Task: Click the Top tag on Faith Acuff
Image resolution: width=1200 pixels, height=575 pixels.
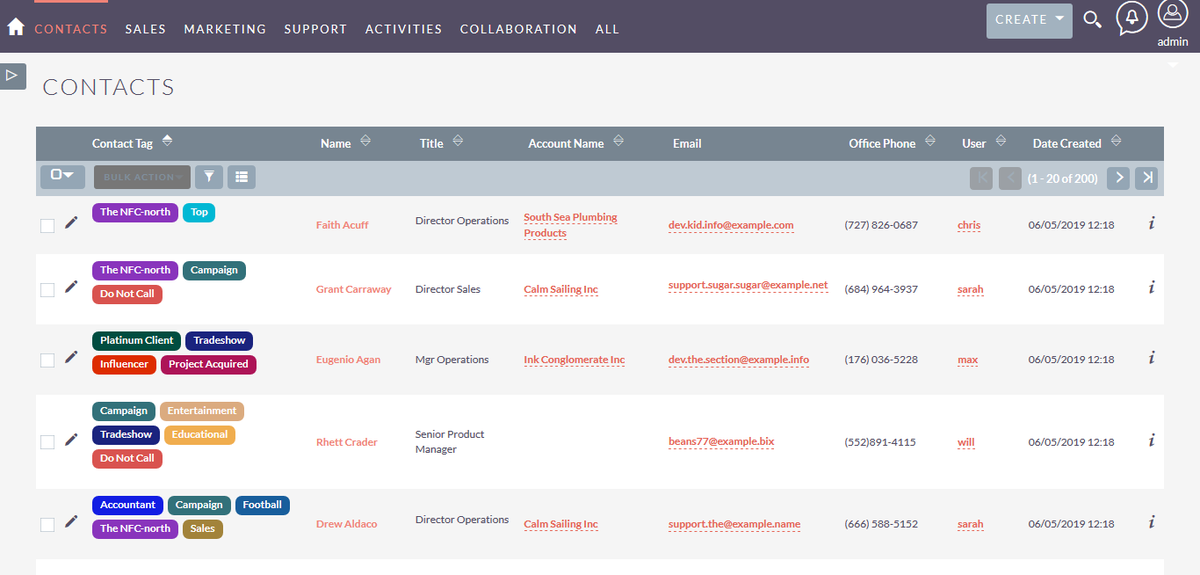Action: [199, 212]
